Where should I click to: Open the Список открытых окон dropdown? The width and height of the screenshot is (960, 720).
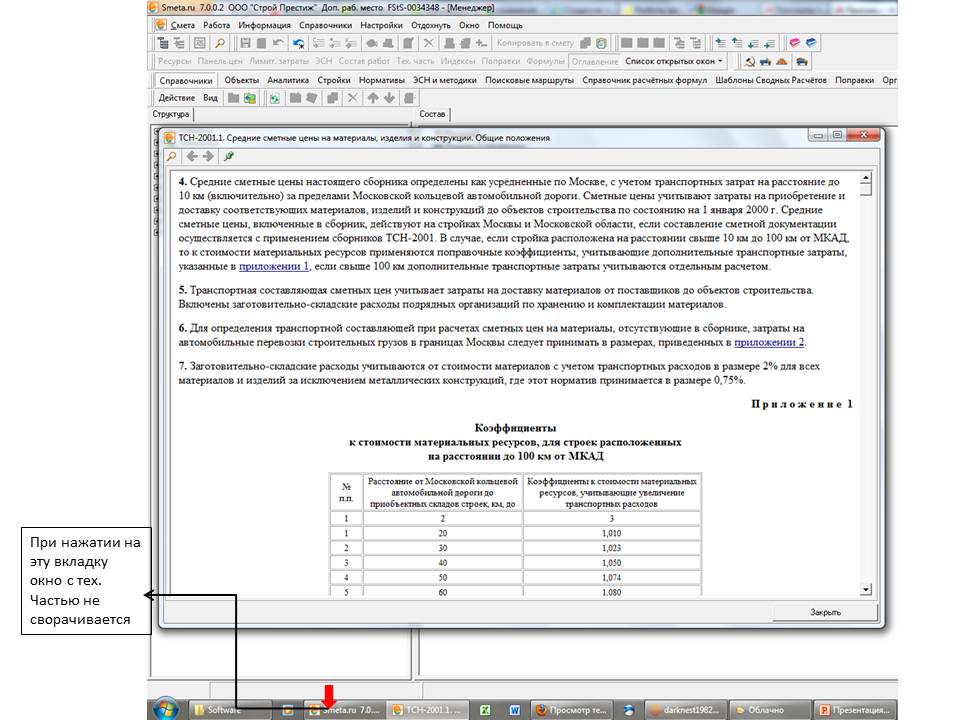673,61
